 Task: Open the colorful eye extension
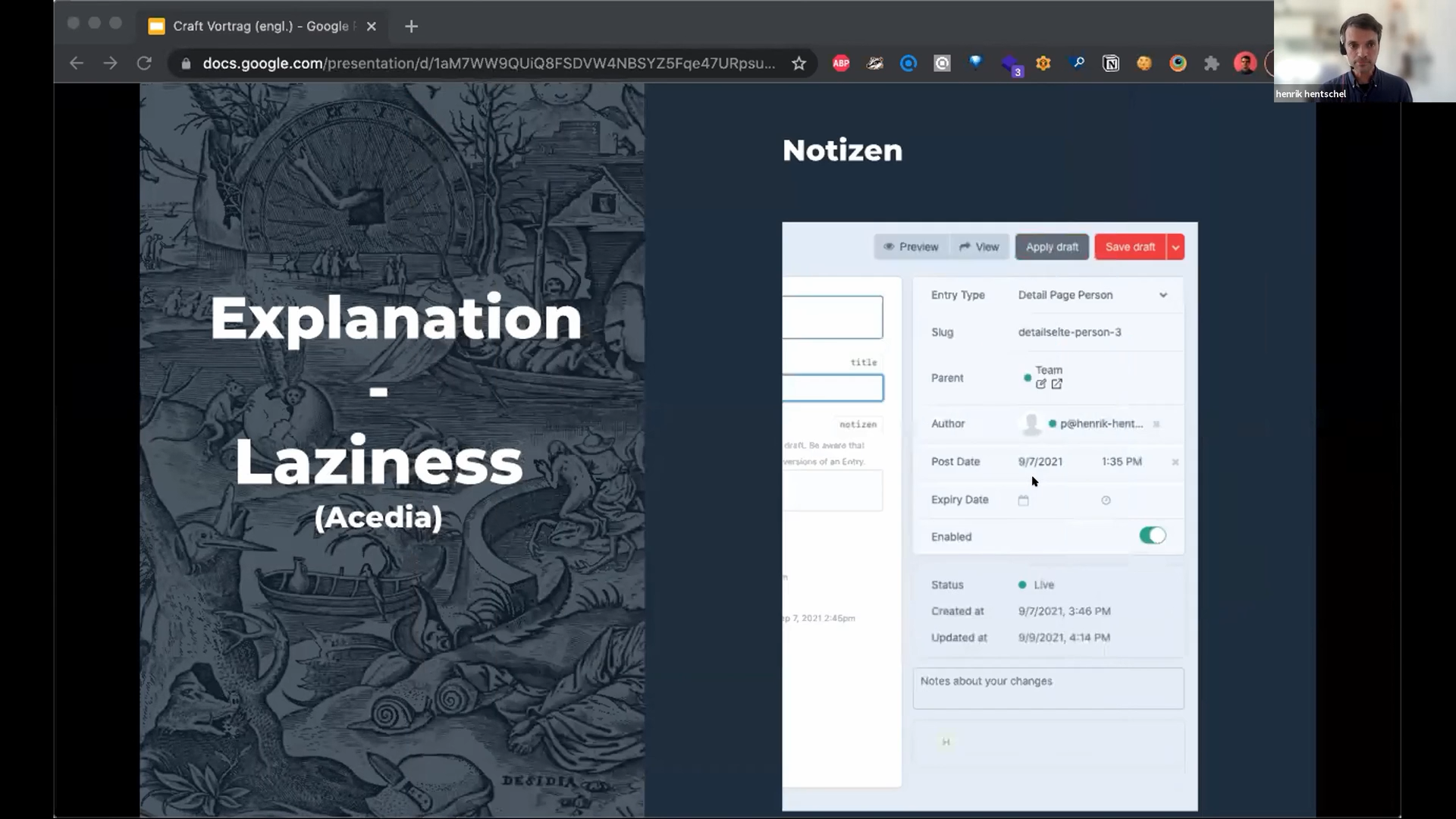pyautogui.click(x=1178, y=64)
